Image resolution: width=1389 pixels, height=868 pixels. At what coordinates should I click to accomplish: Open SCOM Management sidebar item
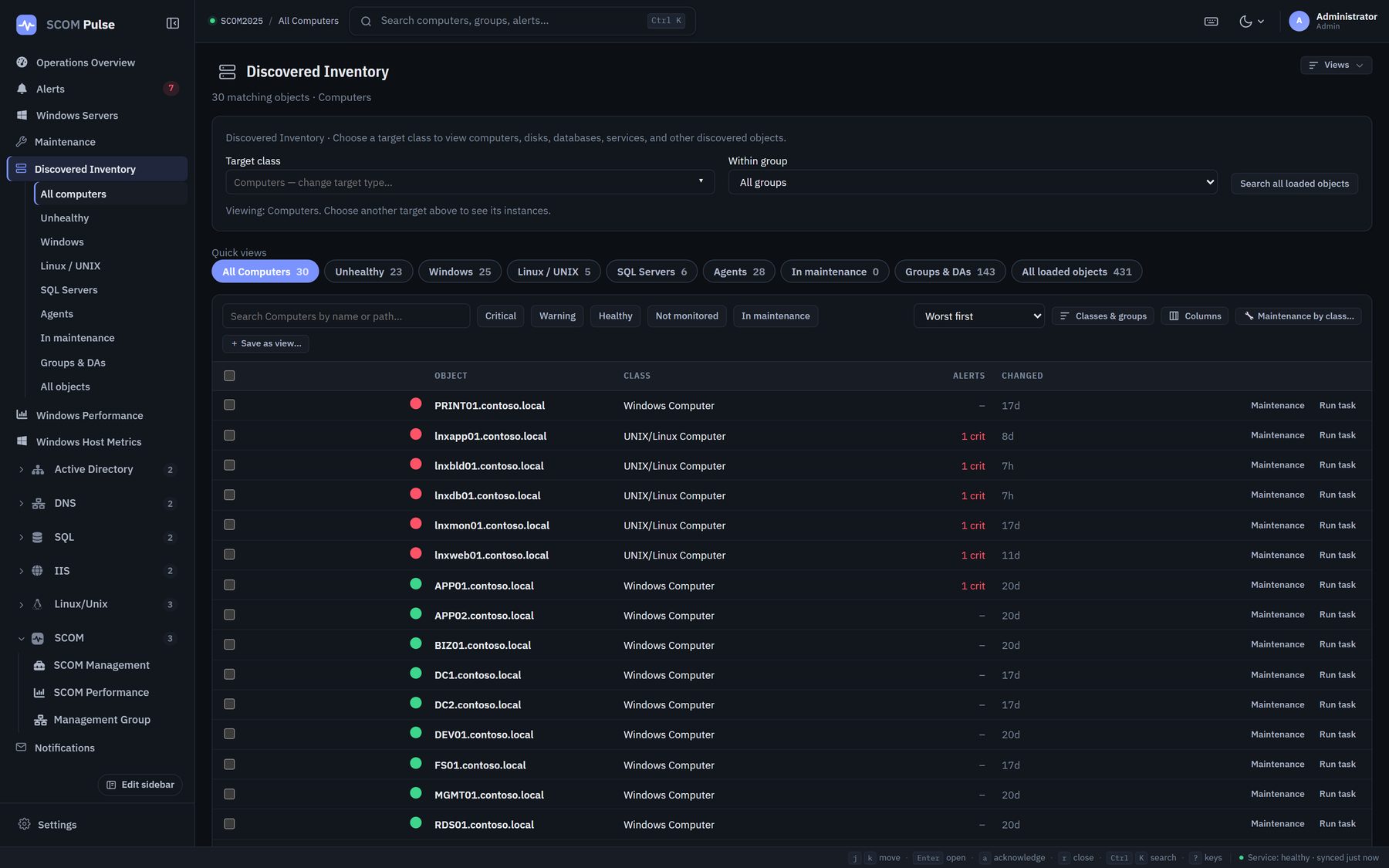pyautogui.click(x=101, y=665)
